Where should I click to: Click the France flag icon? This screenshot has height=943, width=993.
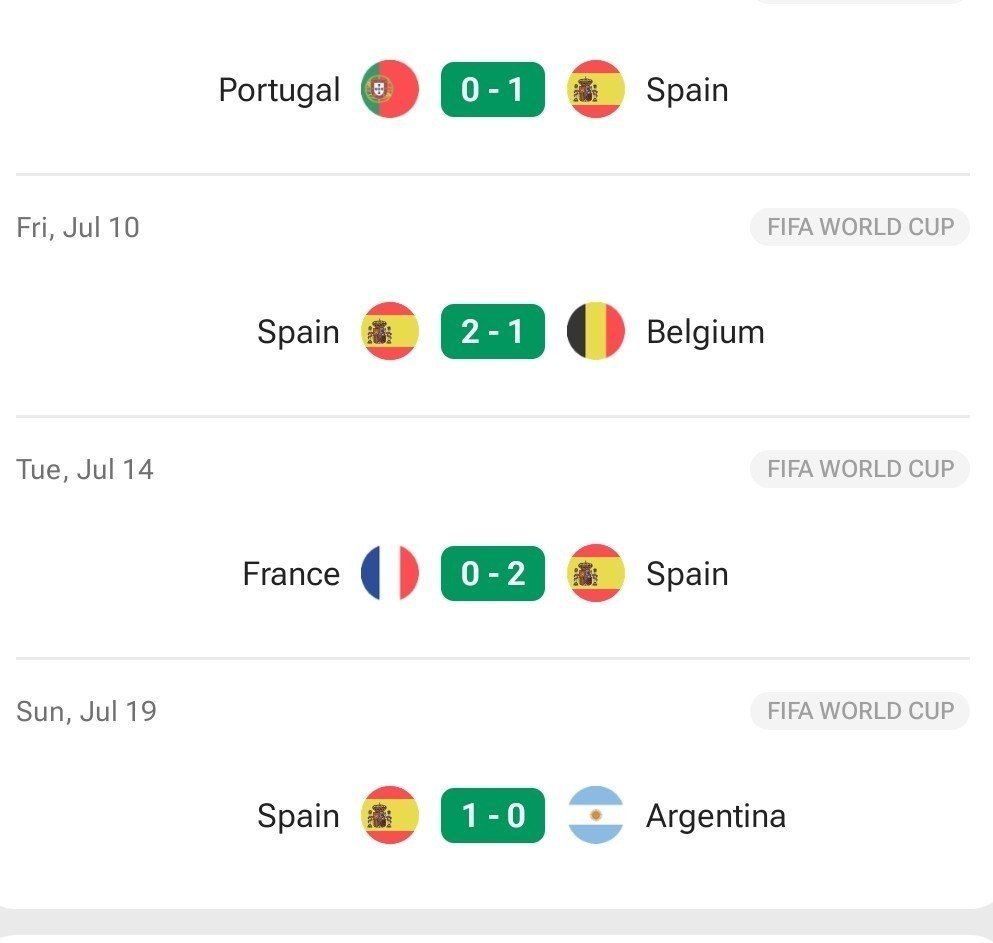click(x=389, y=573)
